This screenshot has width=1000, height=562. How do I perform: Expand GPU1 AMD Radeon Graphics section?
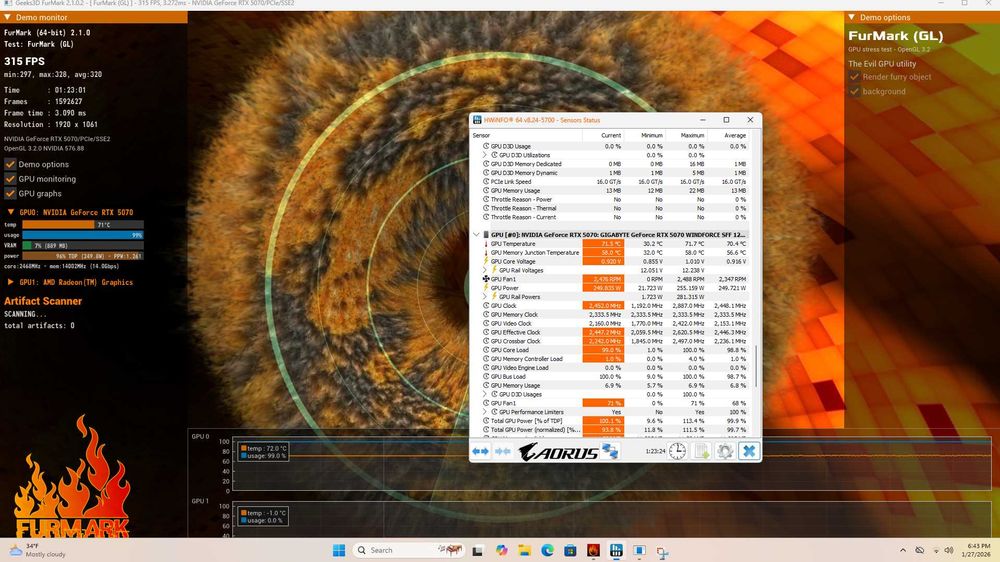[10, 282]
